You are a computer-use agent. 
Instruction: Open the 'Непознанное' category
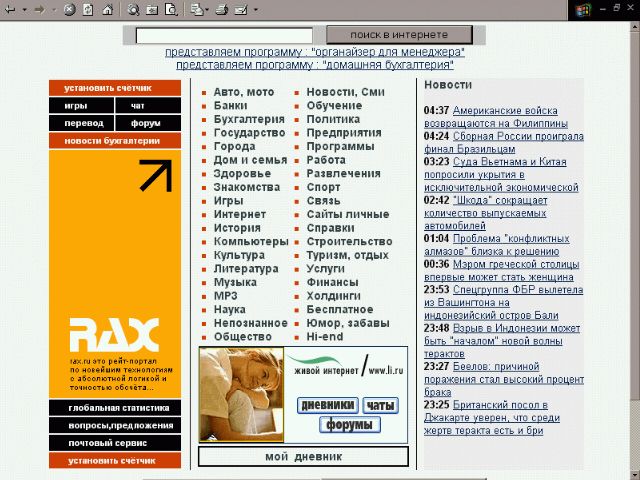(x=251, y=323)
